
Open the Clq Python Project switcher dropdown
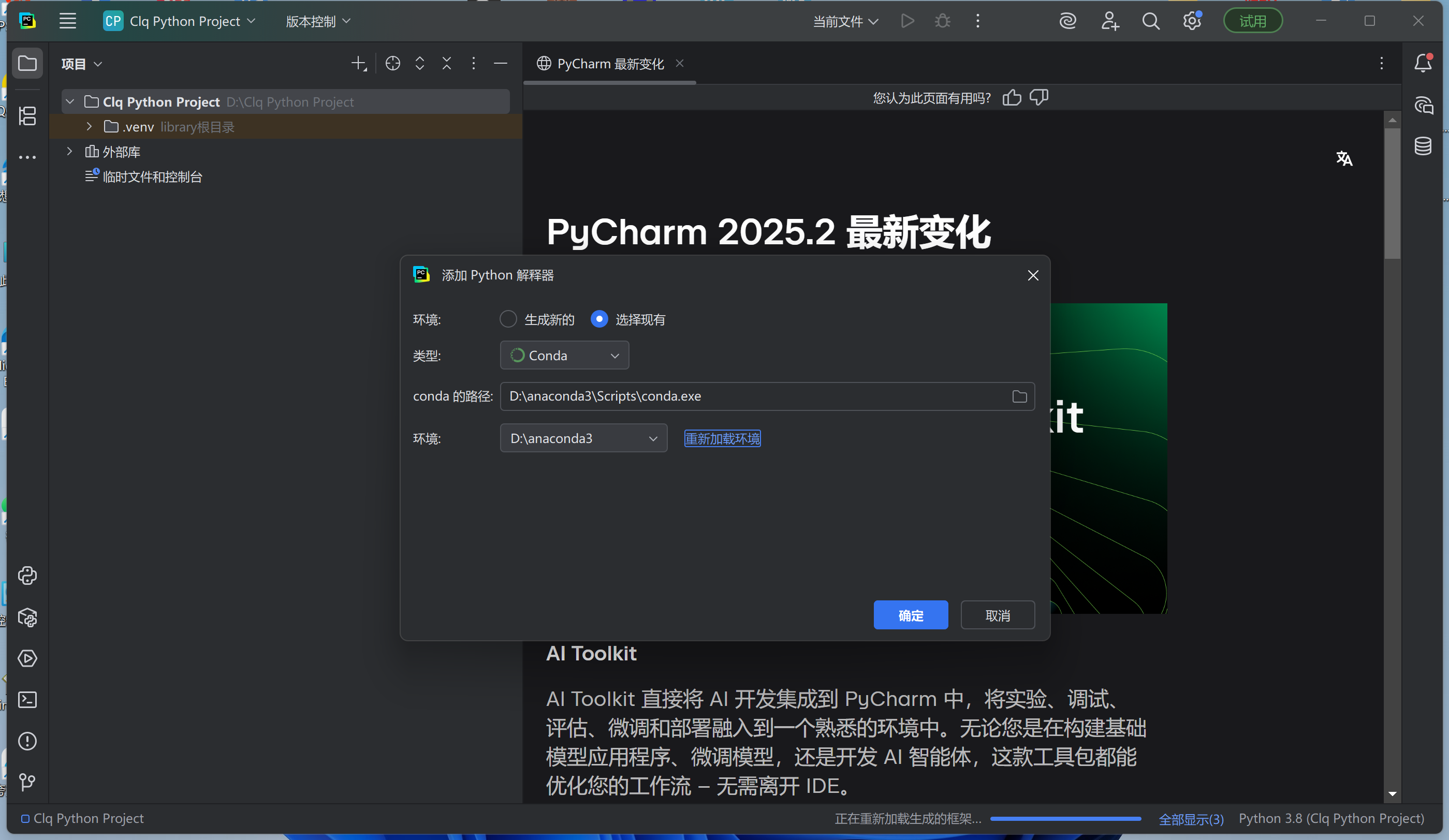[x=180, y=21]
